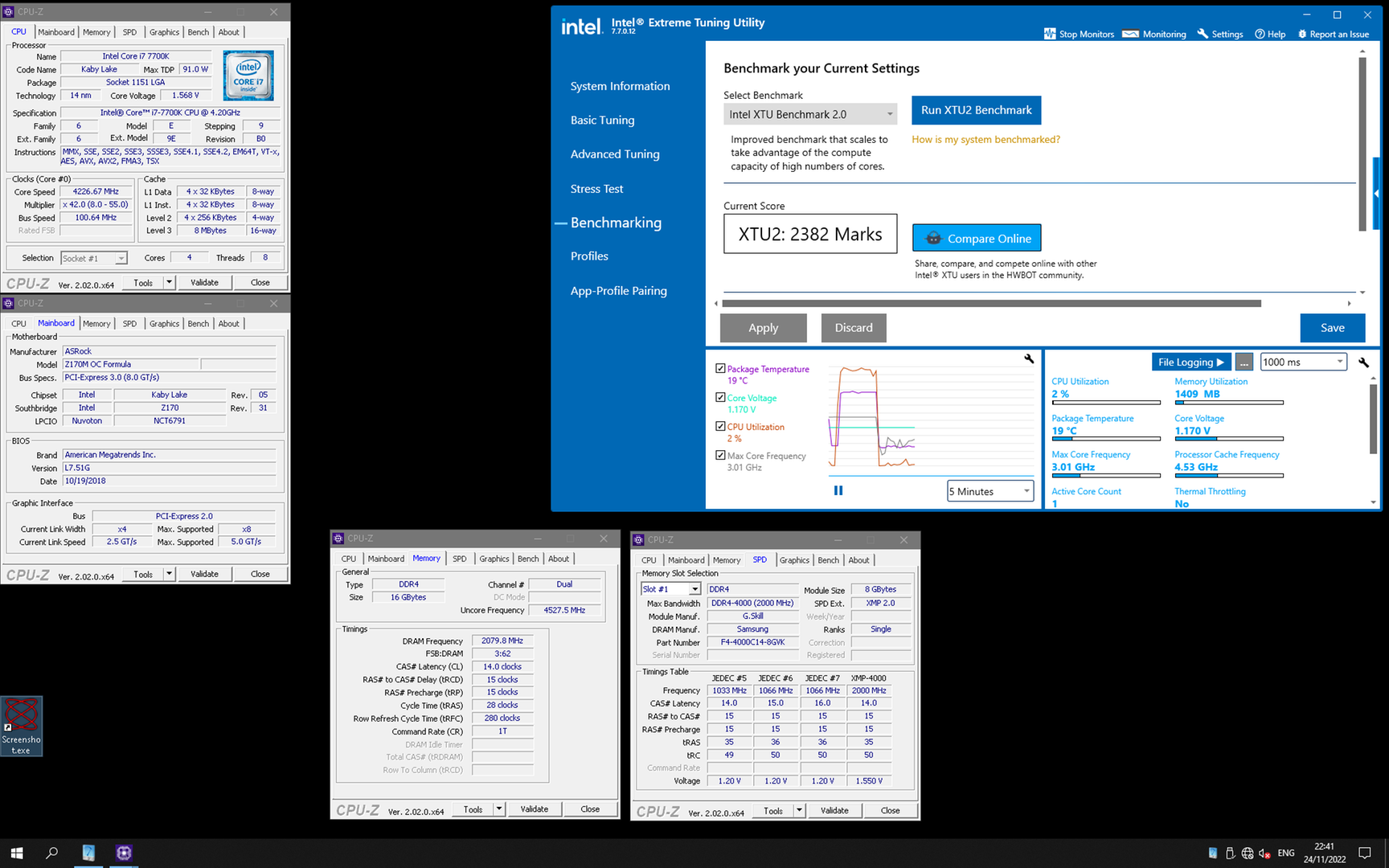The image size is (1389, 868).
Task: Open XTU Settings wrench icon
Action: tap(1203, 34)
